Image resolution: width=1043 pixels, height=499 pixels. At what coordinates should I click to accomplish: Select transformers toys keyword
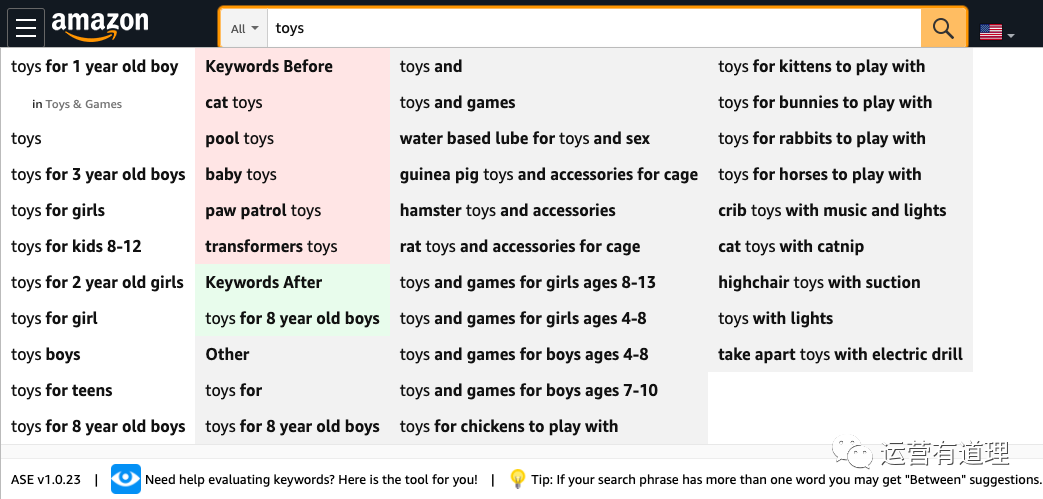[271, 246]
